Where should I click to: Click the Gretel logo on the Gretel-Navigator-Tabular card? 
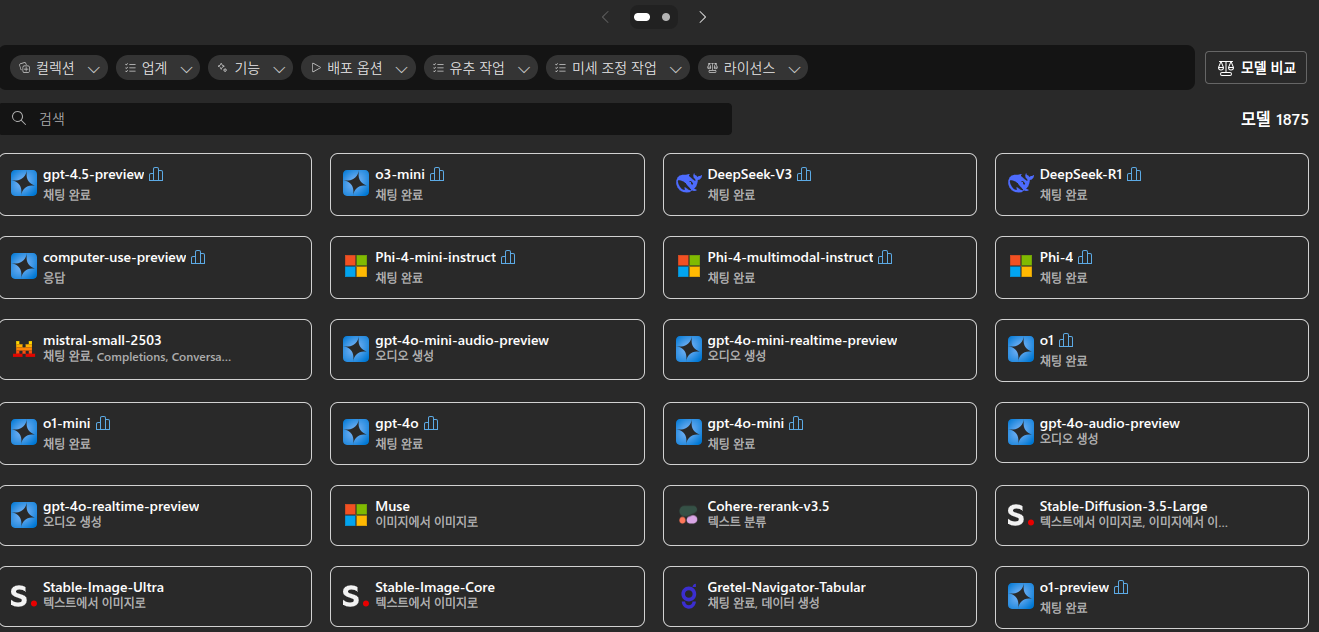688,597
